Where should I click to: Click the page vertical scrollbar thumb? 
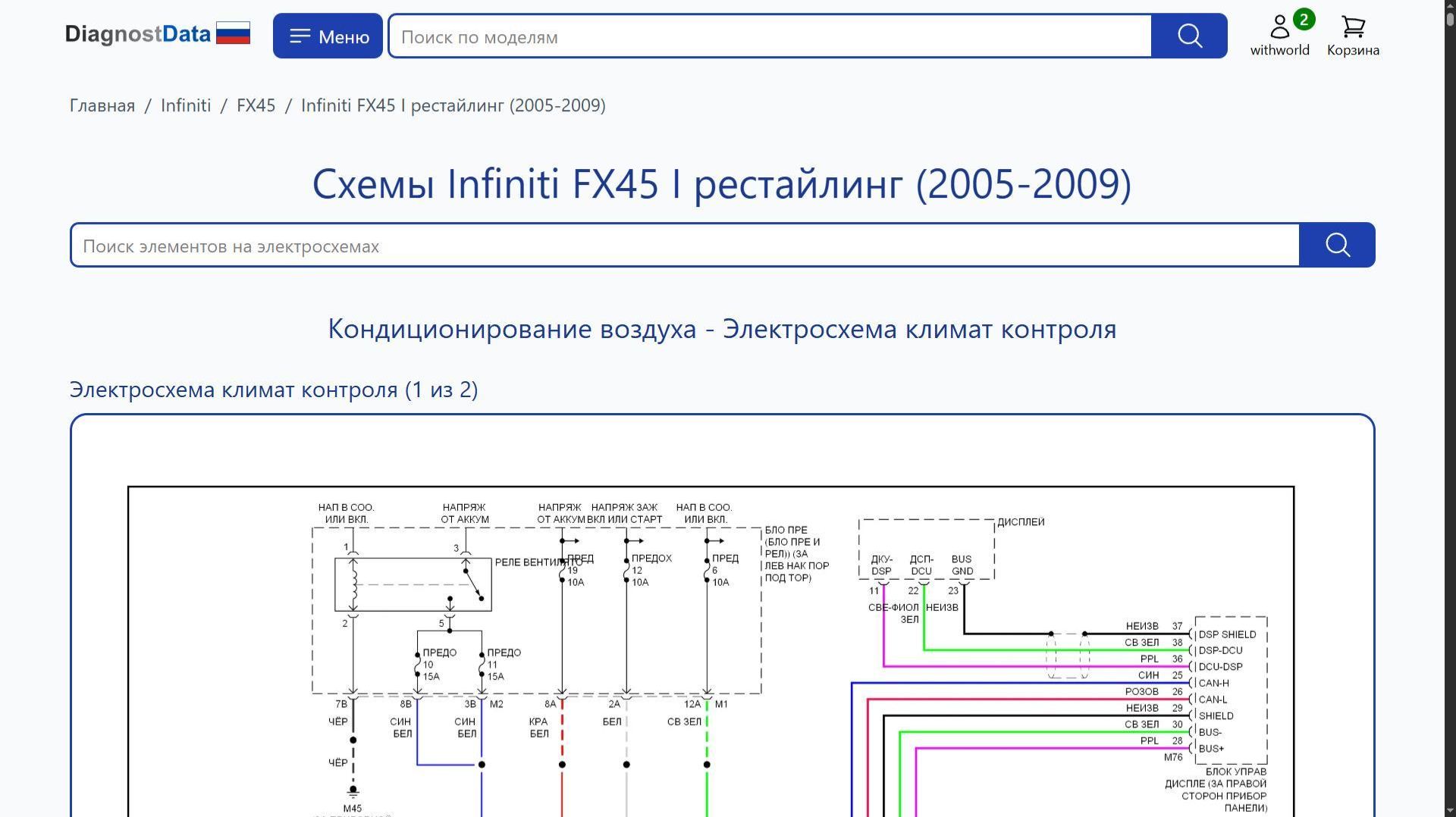click(1450, 19)
